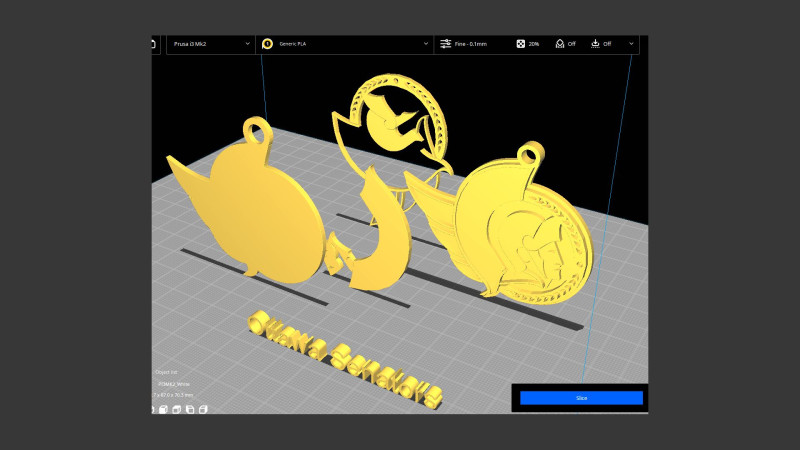This screenshot has height=450, width=800.
Task: Select the right view cube icon
Action: click(x=203, y=408)
